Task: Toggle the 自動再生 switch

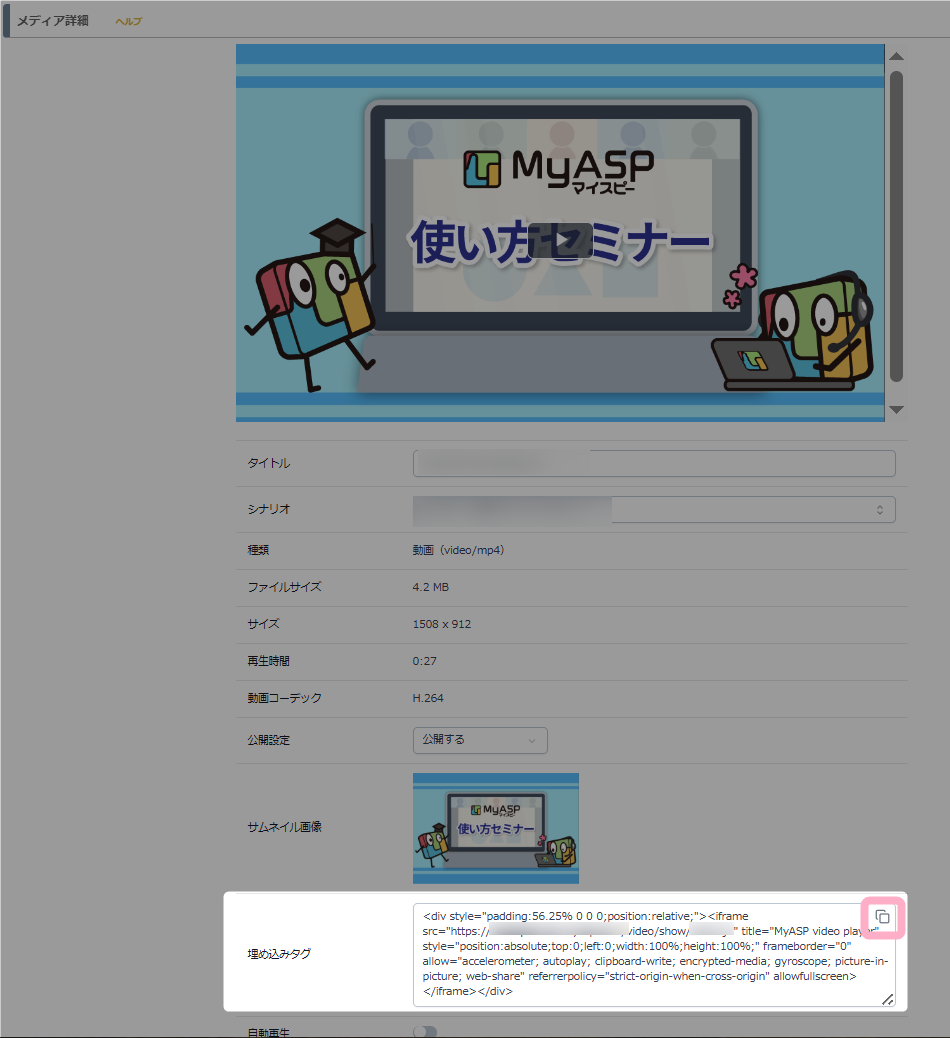Action: (x=425, y=1031)
